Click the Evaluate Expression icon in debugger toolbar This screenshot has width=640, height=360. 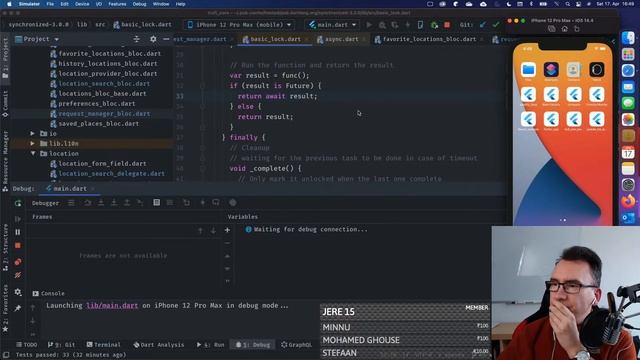(157, 203)
